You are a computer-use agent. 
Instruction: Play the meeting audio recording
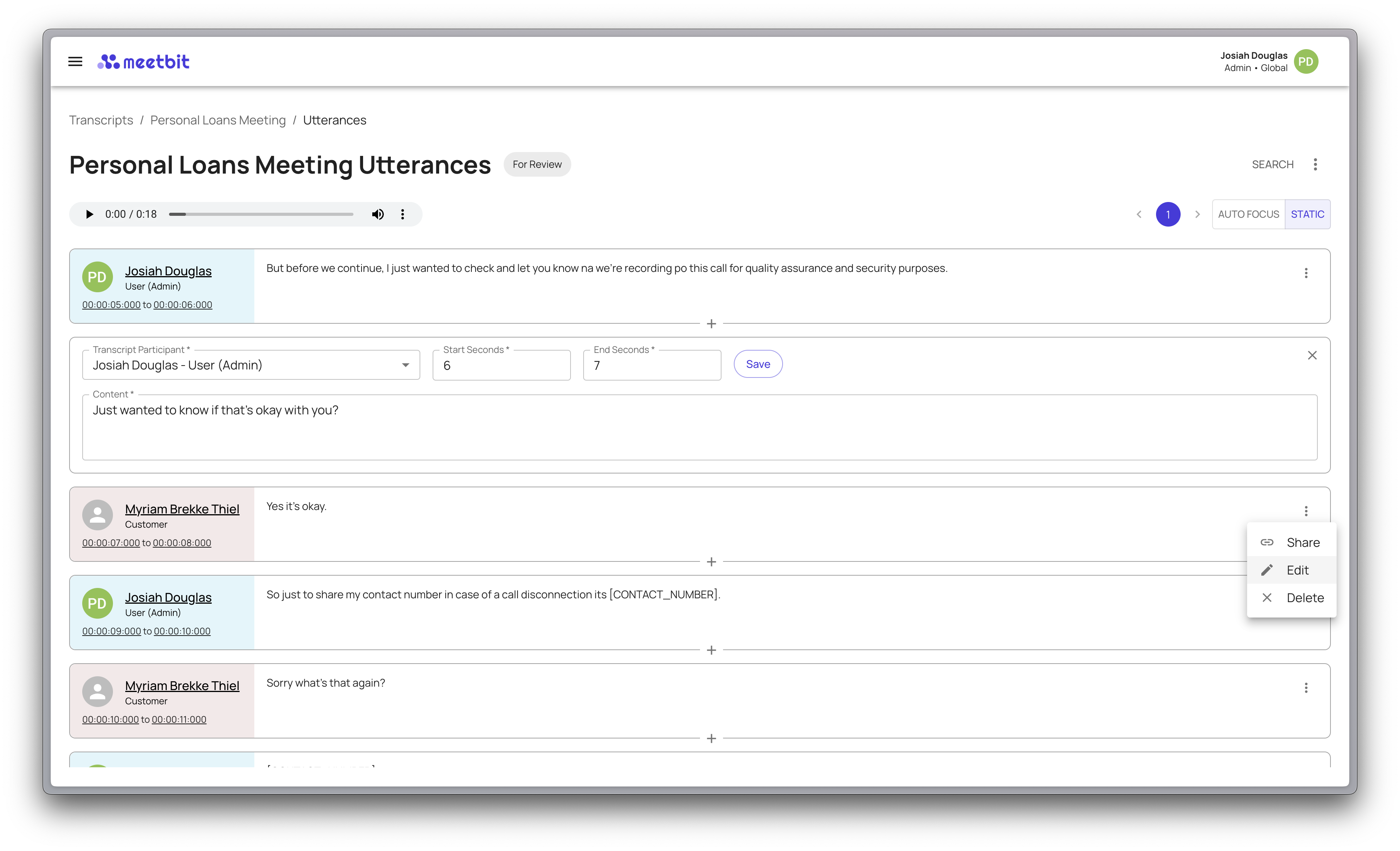point(89,214)
